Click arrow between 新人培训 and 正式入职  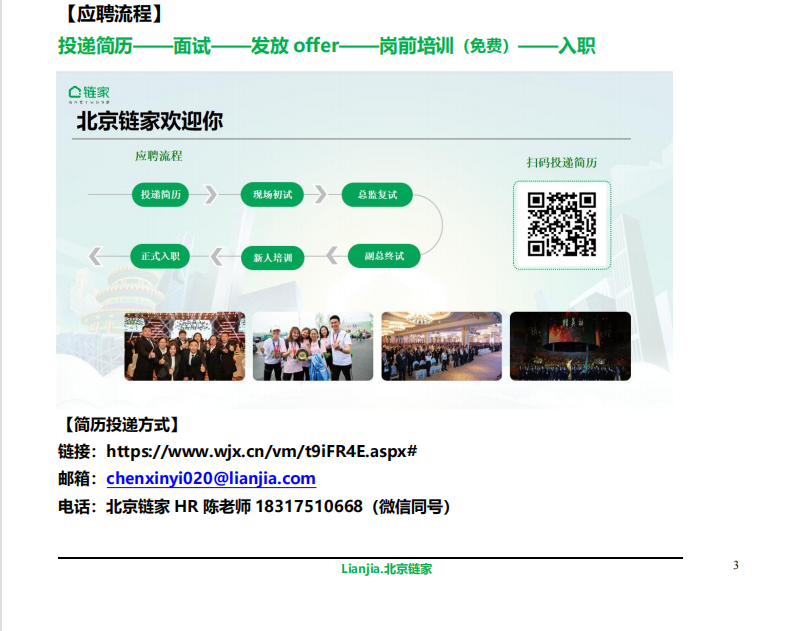point(217,256)
